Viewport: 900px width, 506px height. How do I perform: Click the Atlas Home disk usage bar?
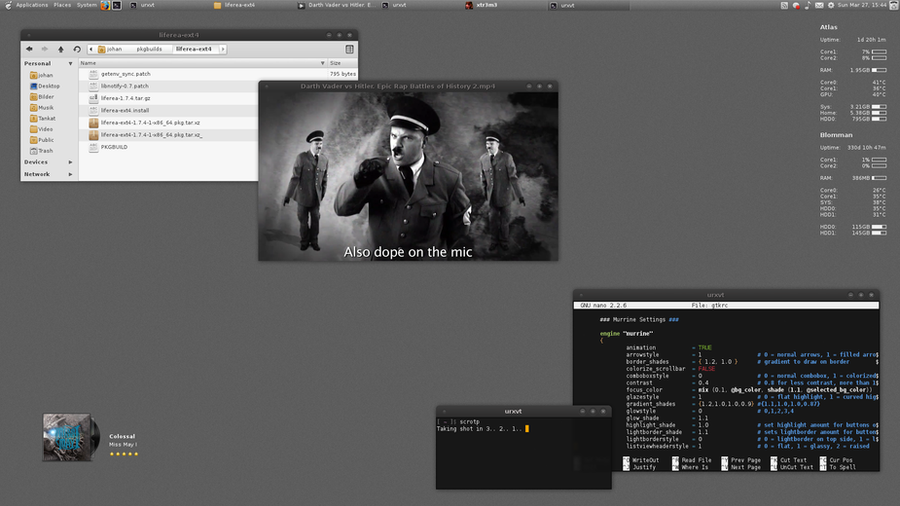point(879,113)
